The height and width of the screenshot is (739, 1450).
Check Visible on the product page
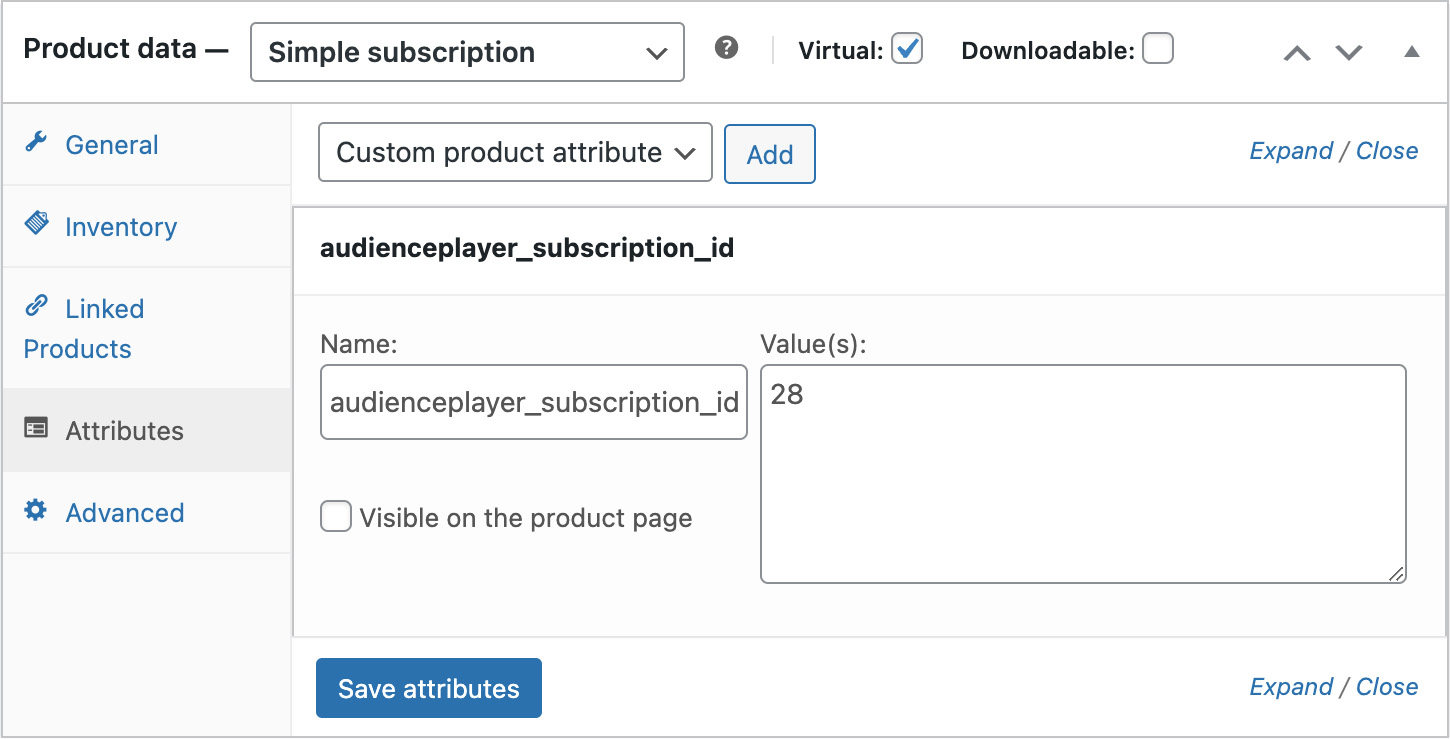pyautogui.click(x=336, y=517)
